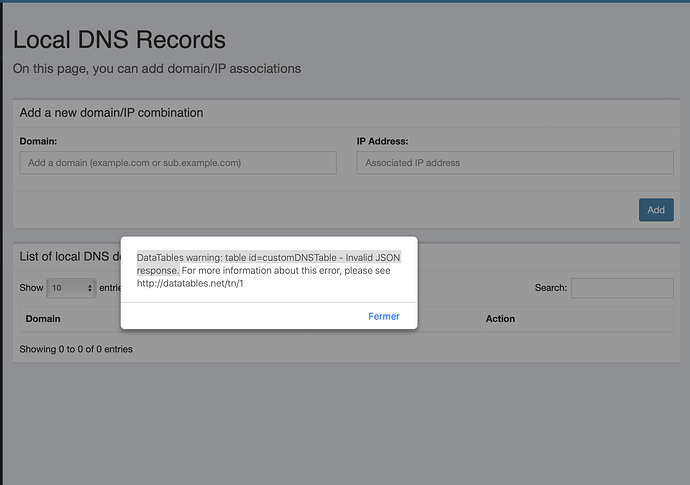Click the Action column header

tap(500, 319)
